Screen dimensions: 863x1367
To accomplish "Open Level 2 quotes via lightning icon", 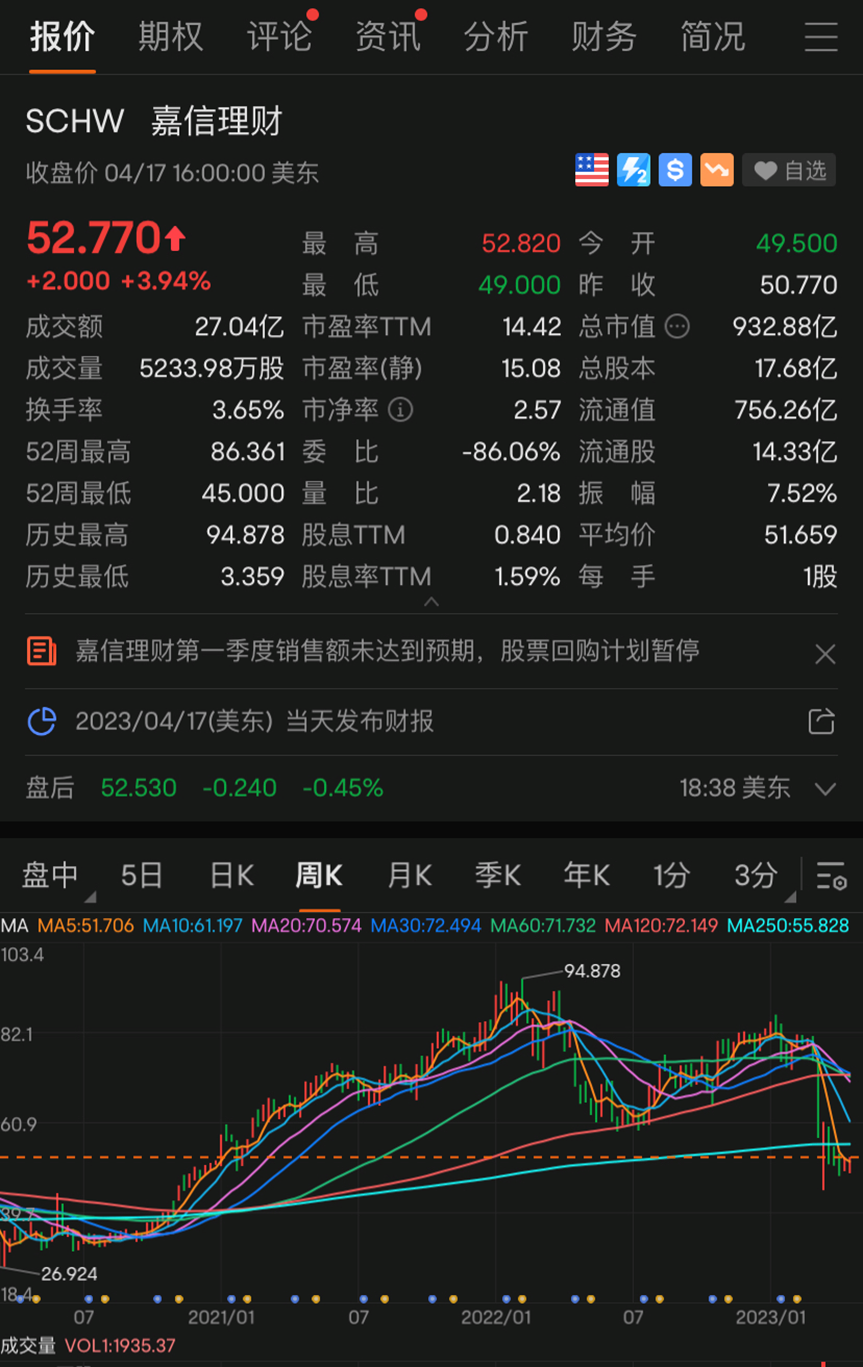I will tap(633, 169).
